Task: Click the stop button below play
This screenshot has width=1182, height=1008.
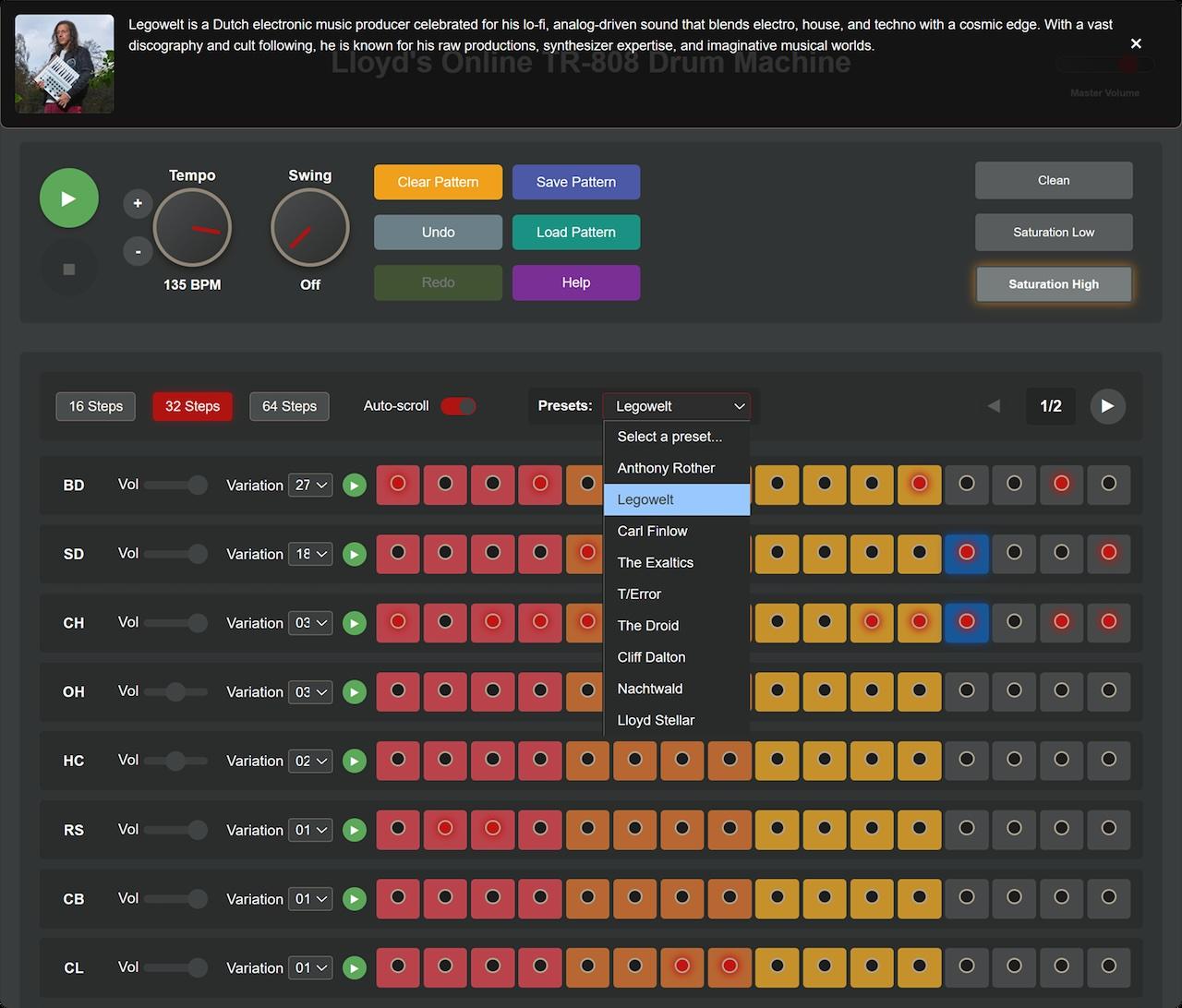Action: [x=68, y=270]
